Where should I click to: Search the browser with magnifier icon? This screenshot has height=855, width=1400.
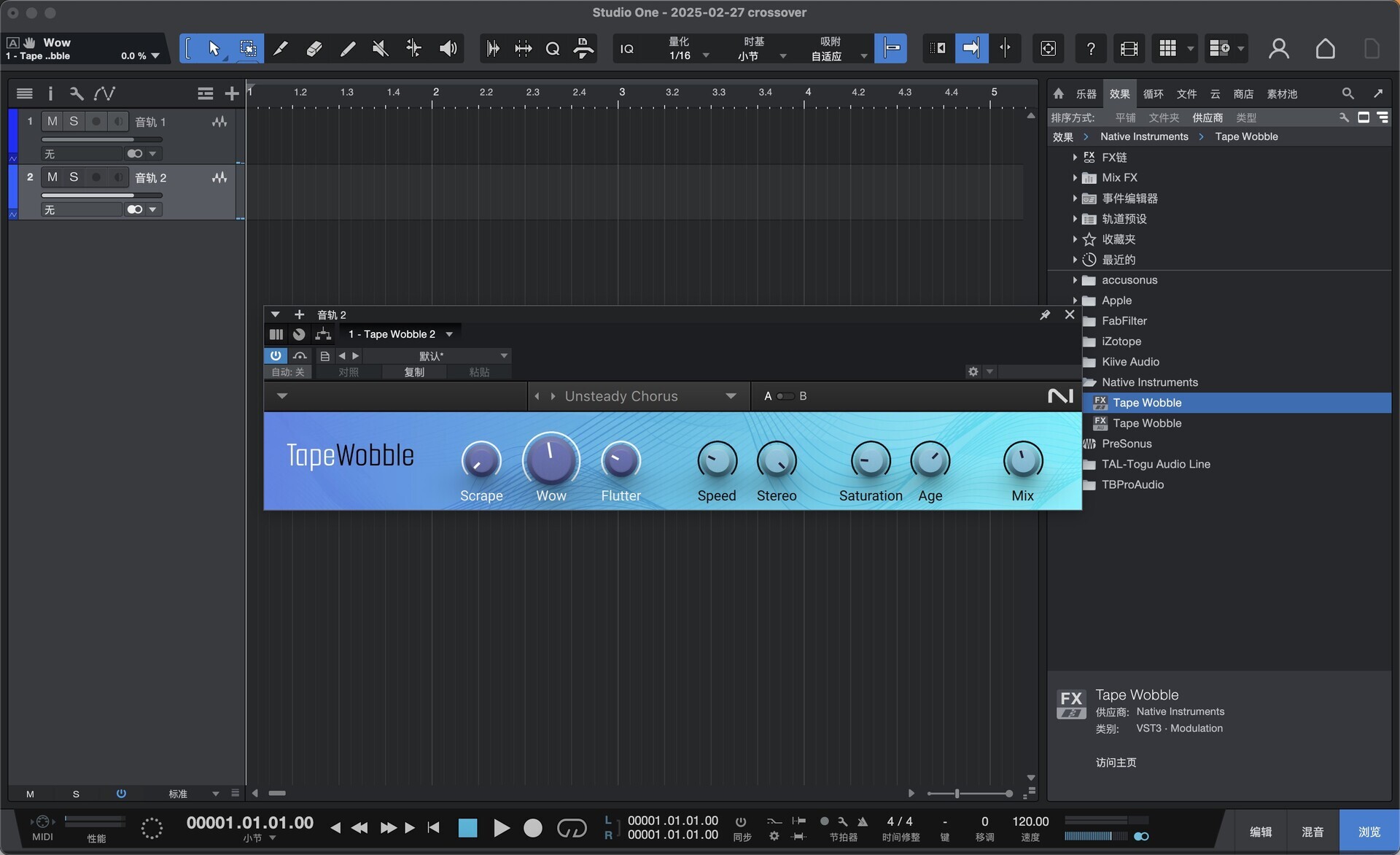(1347, 93)
